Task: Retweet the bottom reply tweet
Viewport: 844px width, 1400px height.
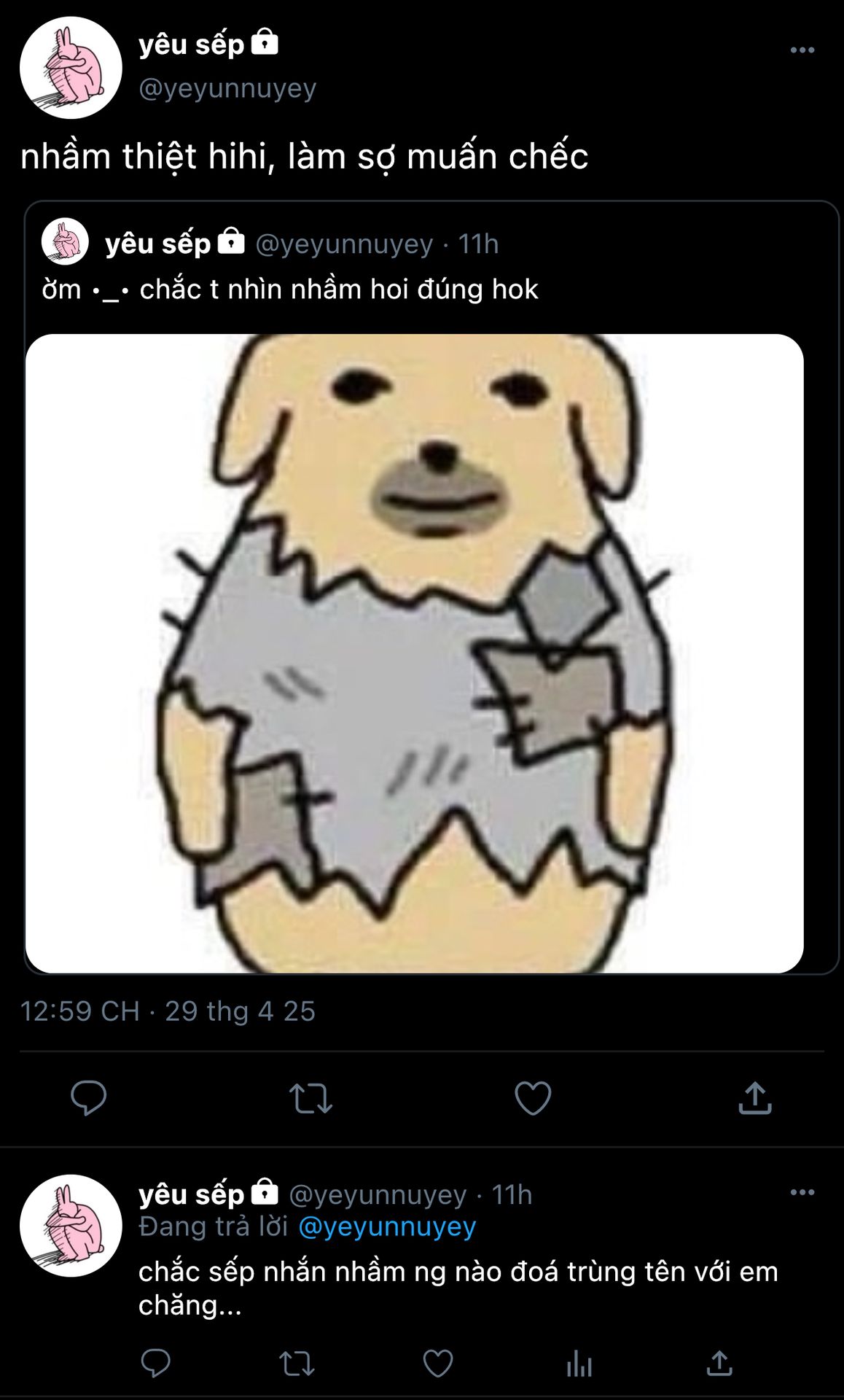Action: 297,1363
